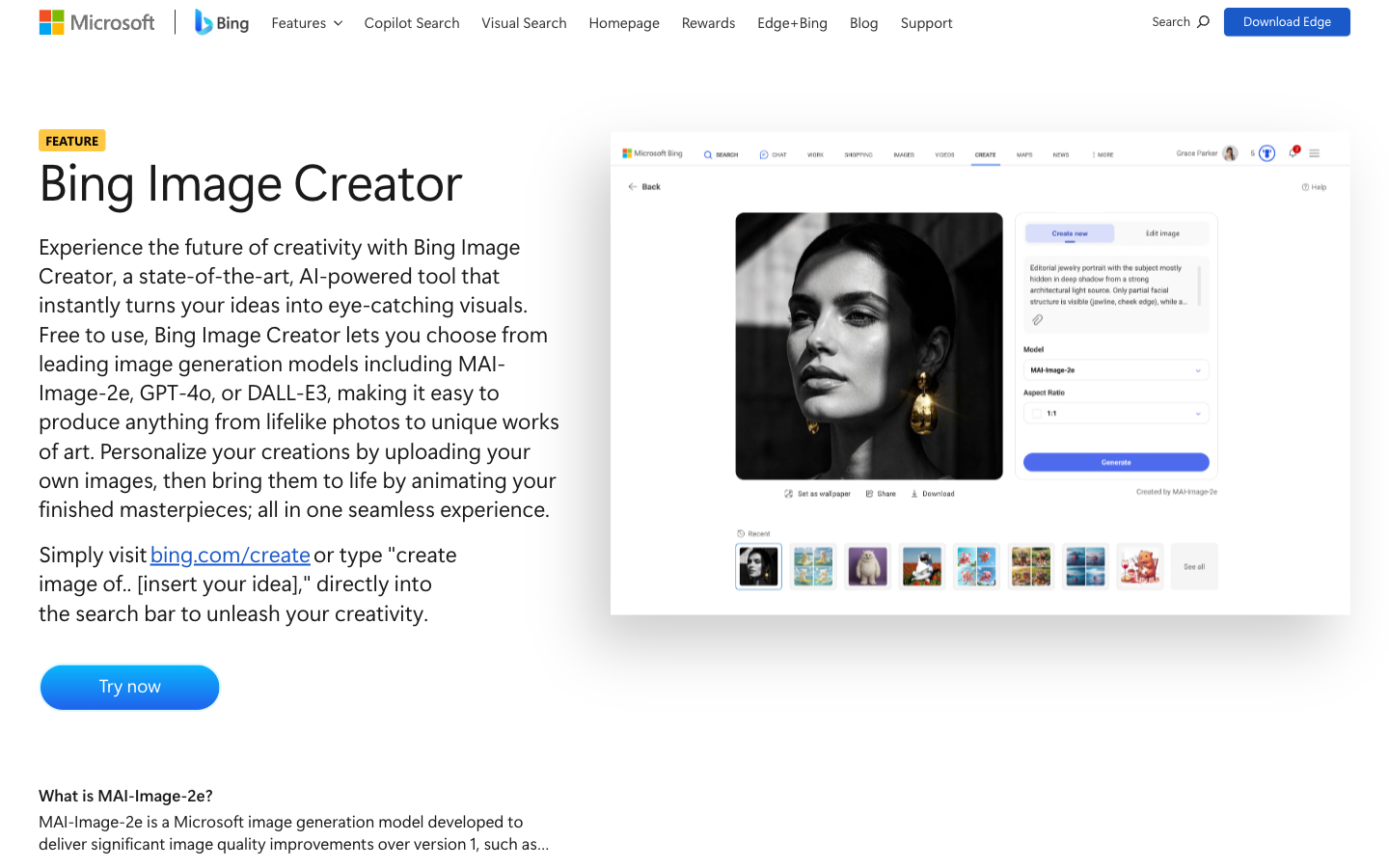Screen dimensions: 1389x868
Task: Click the Microsoft logo in the page header
Action: 96,22
